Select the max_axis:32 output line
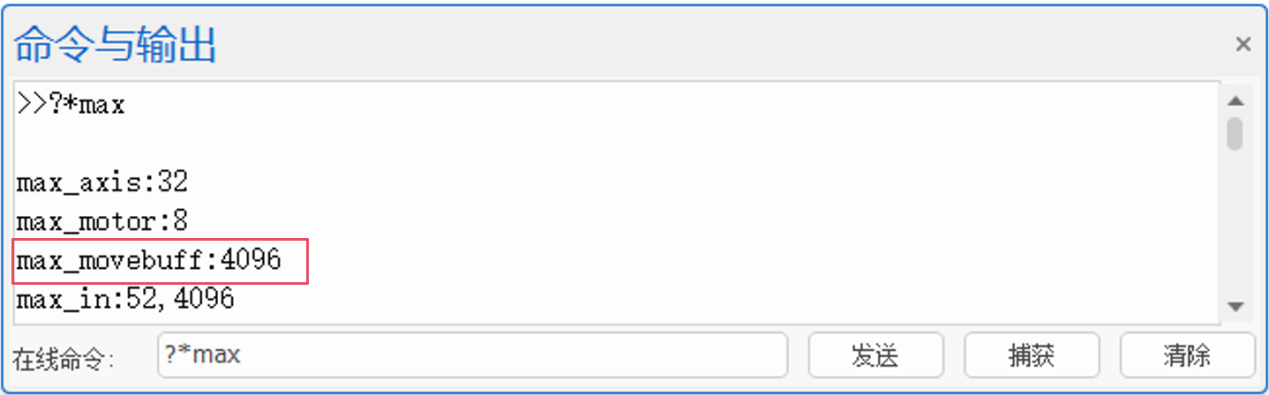 [102, 183]
